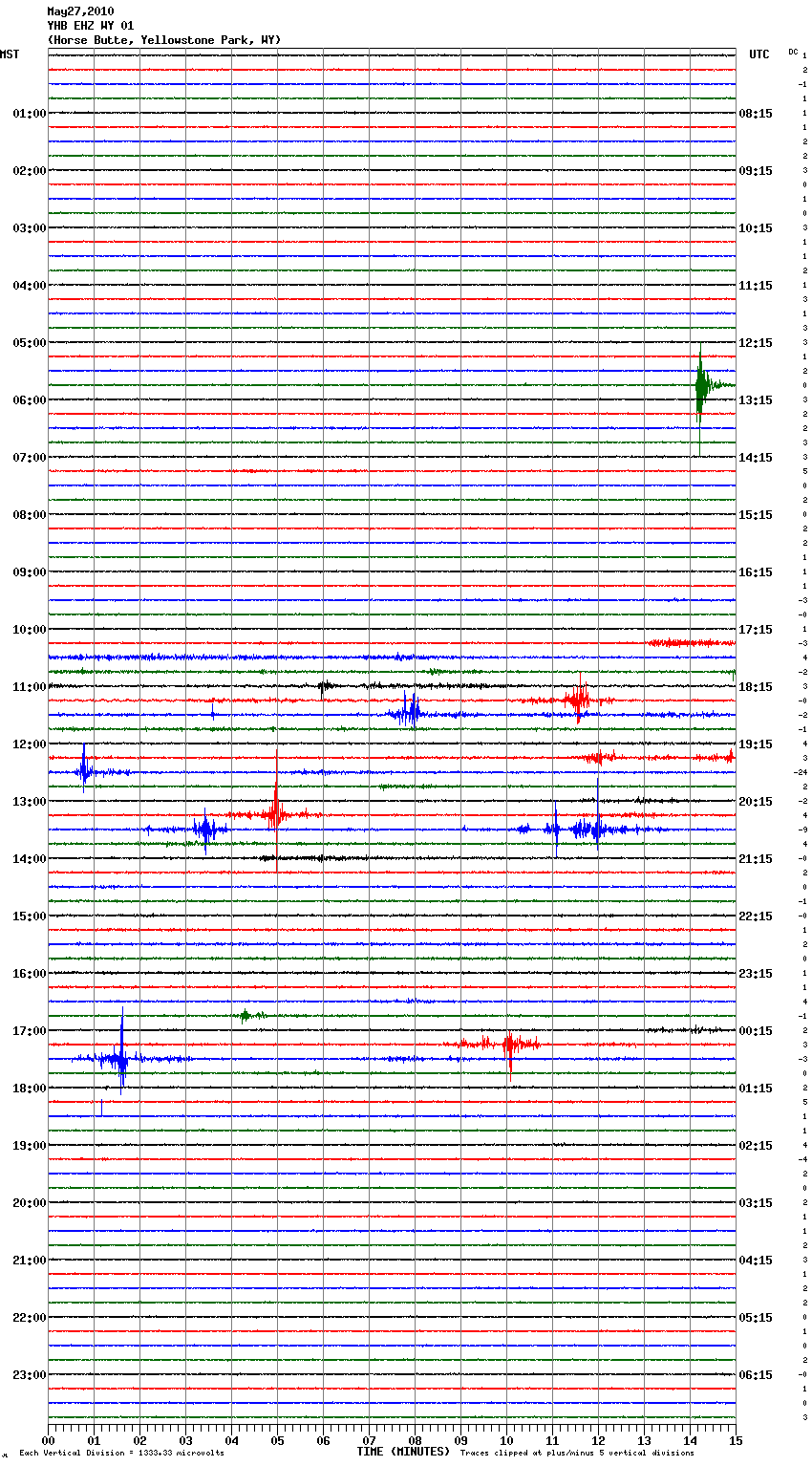Select the 14:00 MST time label
Image resolution: width=812 pixels, height=1466 pixels.
coord(30,859)
